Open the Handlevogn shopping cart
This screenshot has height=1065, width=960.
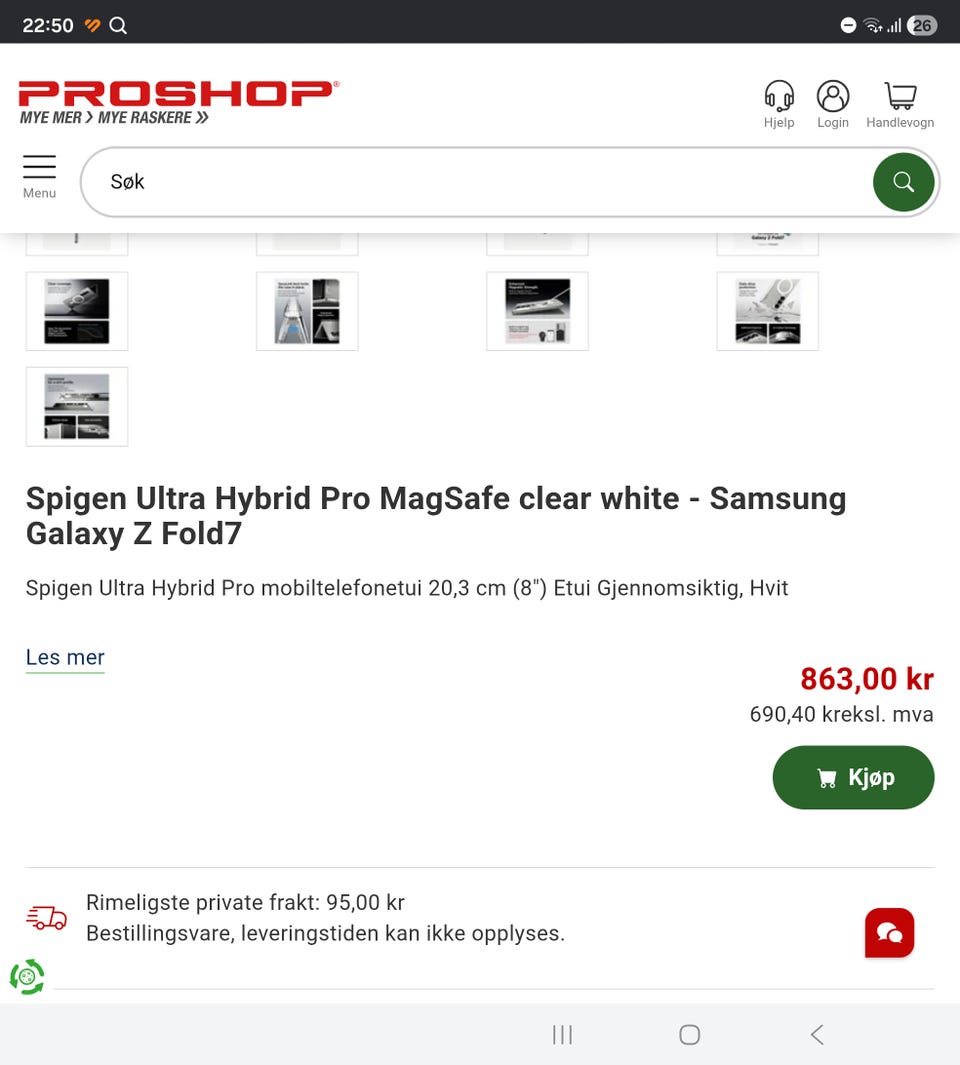coord(900,104)
